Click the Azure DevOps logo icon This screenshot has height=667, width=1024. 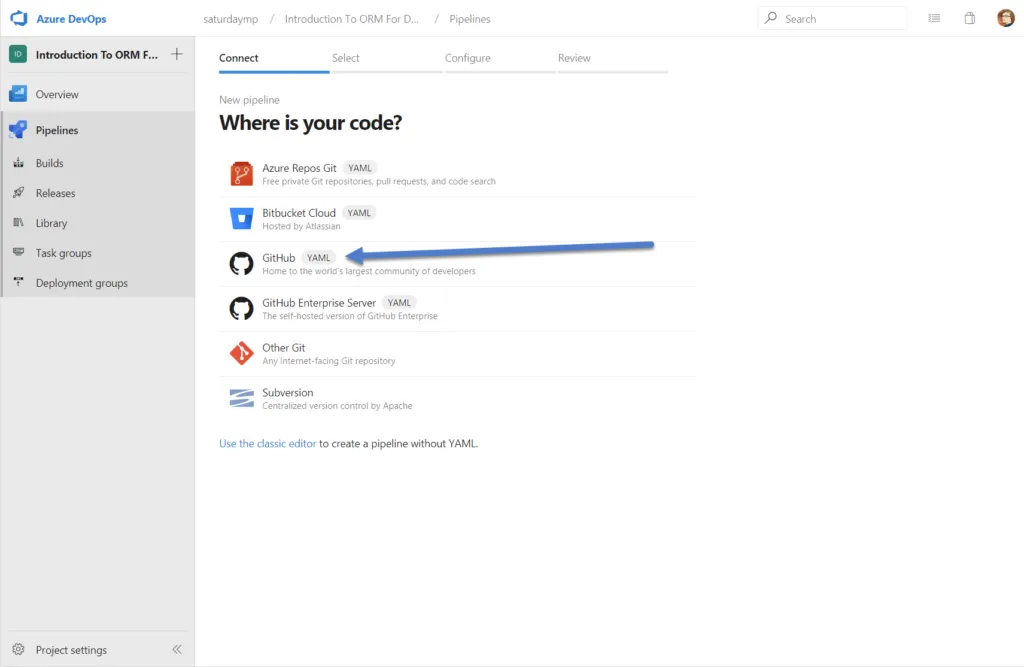tap(18, 18)
